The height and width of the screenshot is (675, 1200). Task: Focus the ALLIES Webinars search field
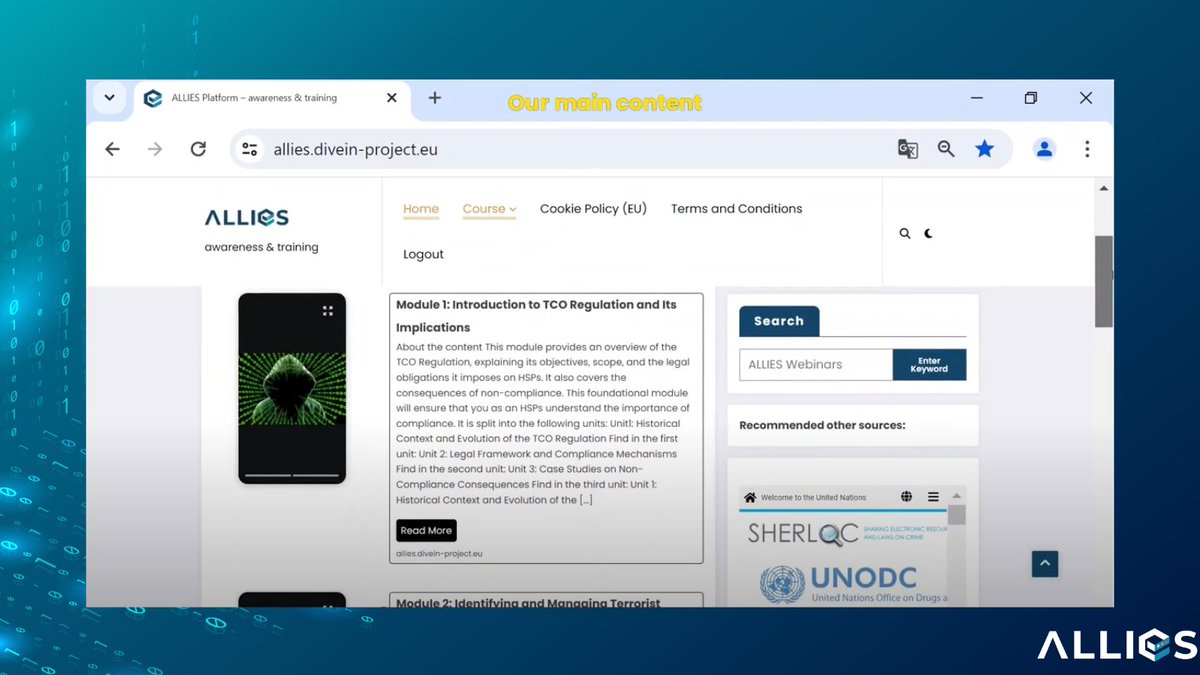pyautogui.click(x=816, y=365)
